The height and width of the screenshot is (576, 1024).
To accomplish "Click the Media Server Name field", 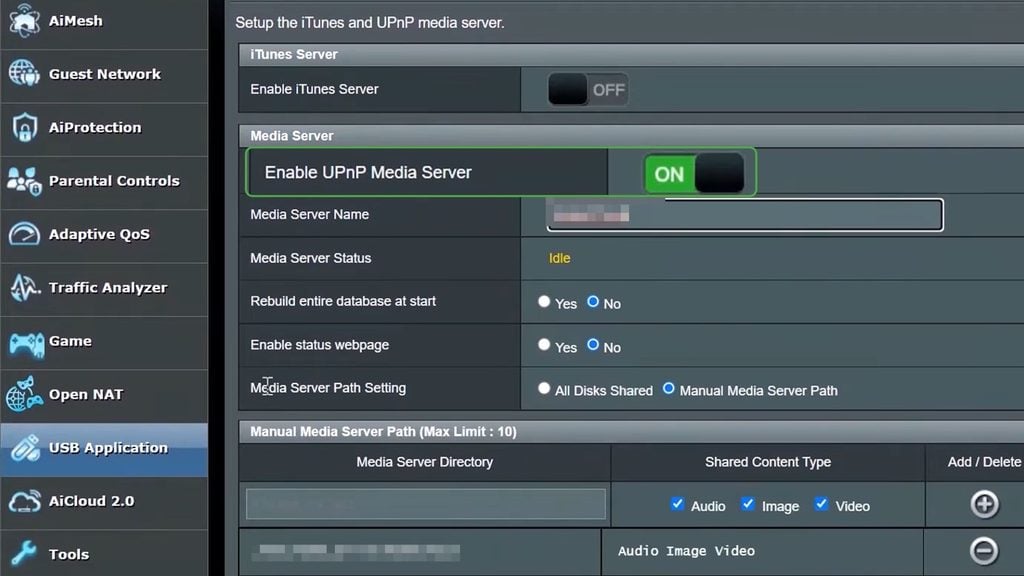I will 744,215.
